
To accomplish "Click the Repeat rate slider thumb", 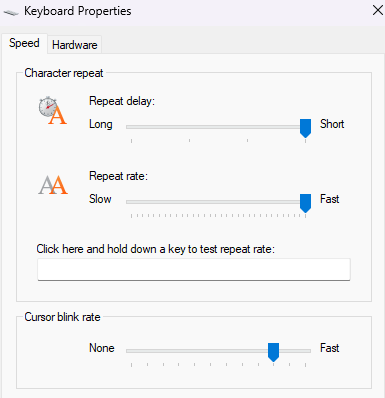I will (x=305, y=203).
